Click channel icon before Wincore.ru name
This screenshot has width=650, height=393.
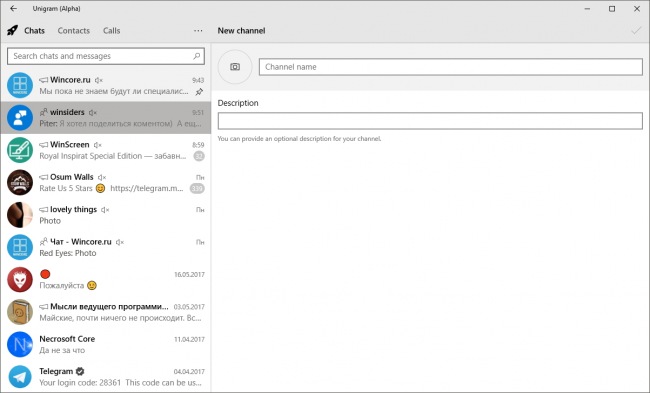pyautogui.click(x=44, y=80)
